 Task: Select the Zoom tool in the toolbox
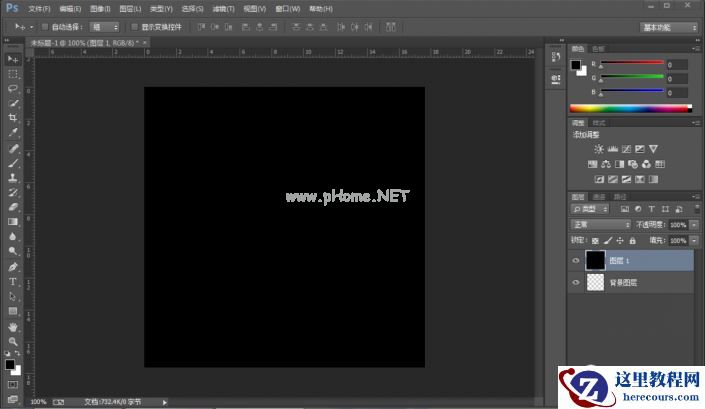pos(13,342)
